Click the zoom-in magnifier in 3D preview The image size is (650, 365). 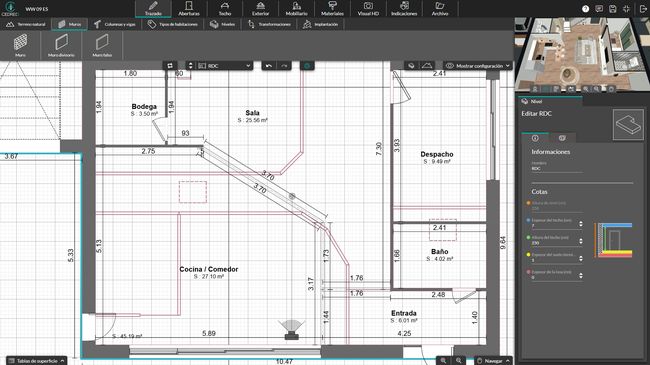[x=596, y=89]
